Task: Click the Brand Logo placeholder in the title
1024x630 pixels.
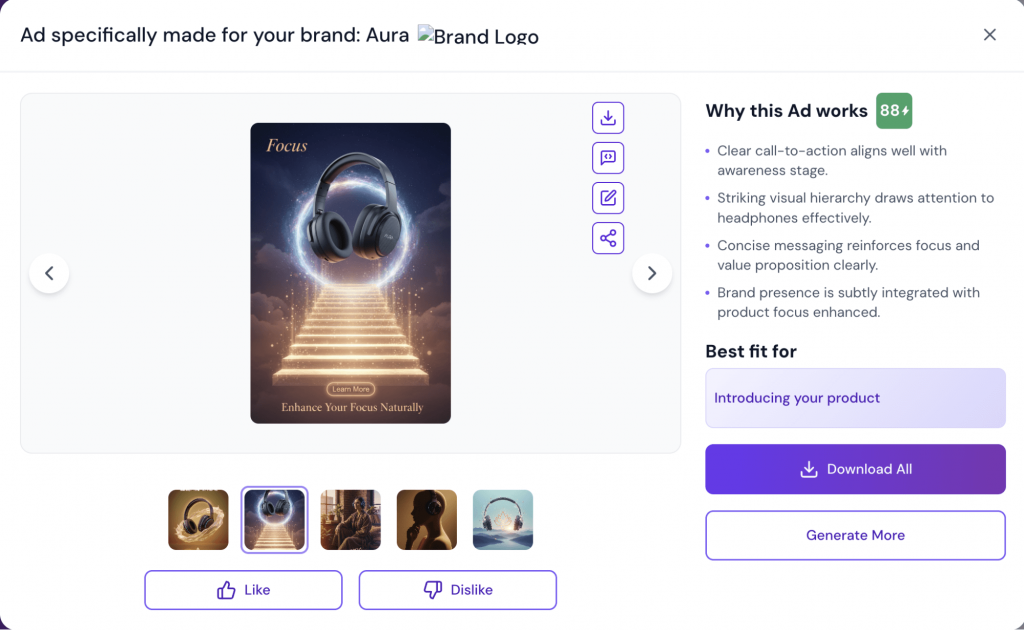Action: tap(478, 36)
